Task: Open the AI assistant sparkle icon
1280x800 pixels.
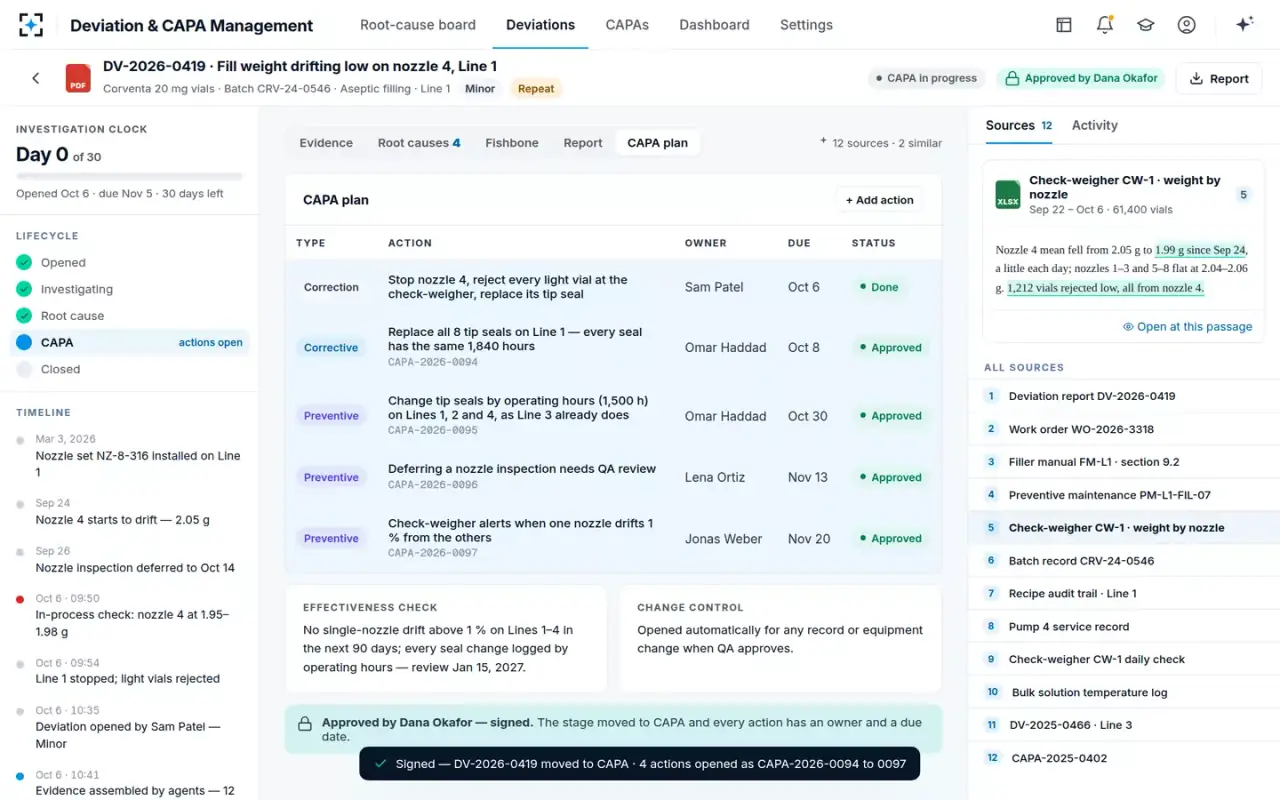Action: 1245,25
